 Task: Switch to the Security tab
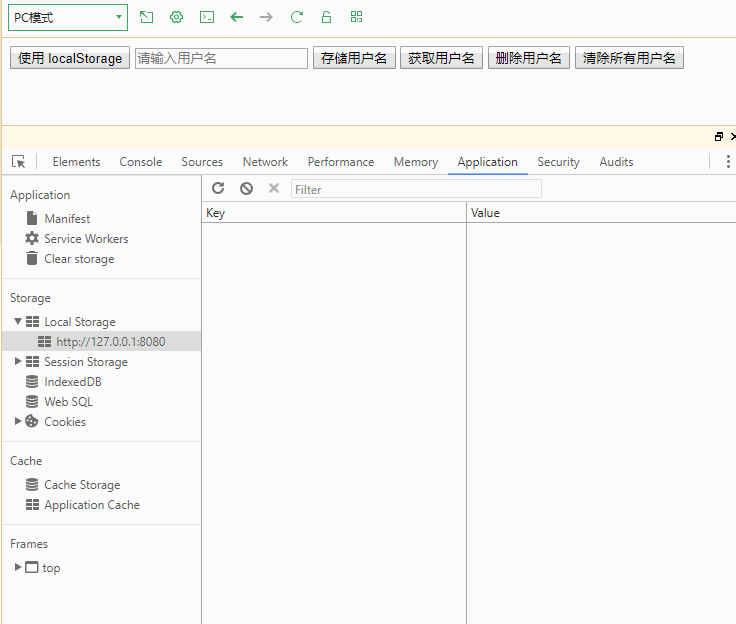[559, 162]
